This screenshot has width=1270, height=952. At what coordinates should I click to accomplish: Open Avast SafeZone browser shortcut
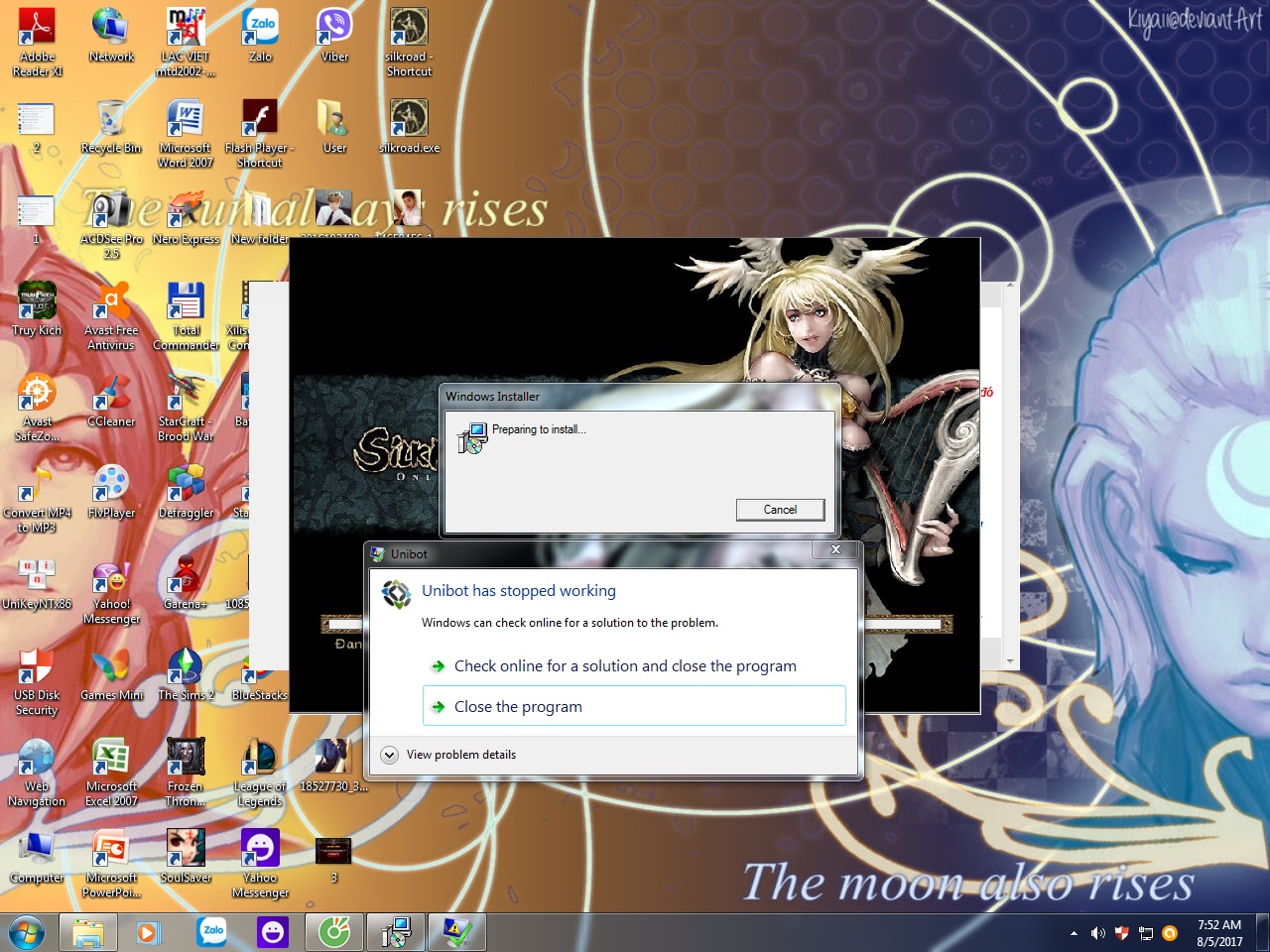37,407
